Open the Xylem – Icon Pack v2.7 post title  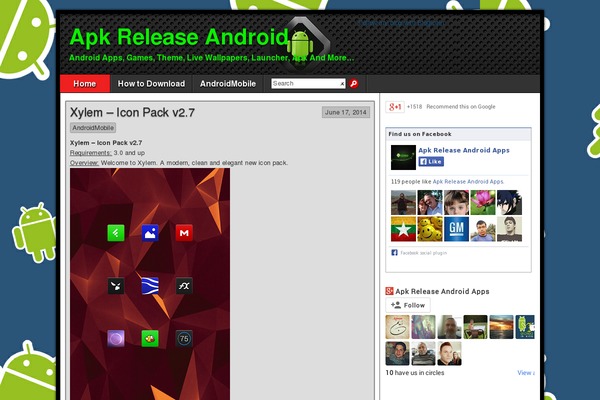click(132, 113)
